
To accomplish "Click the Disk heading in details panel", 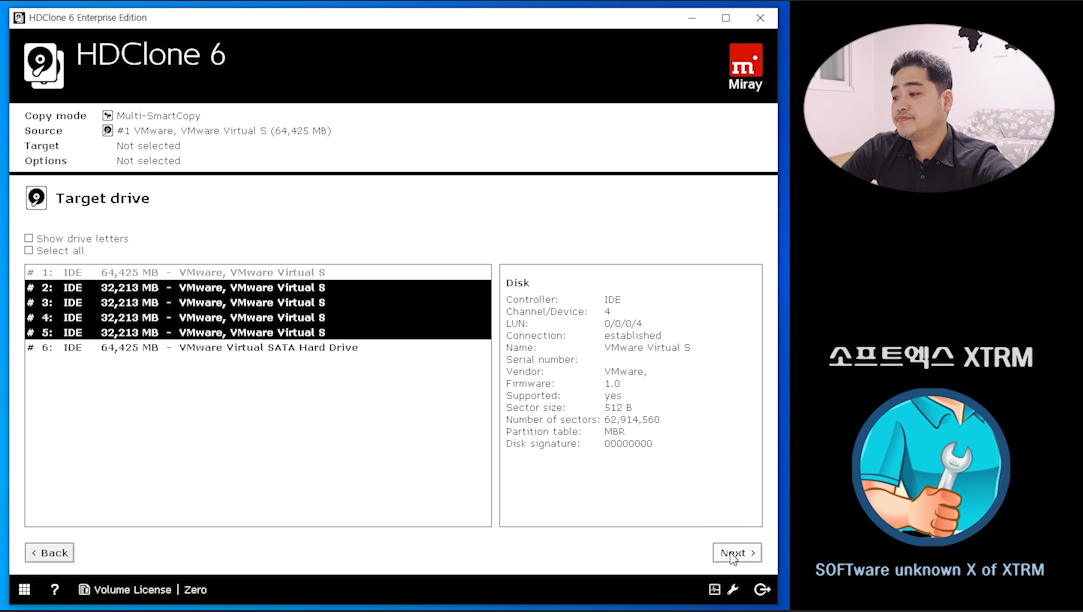I will 517,283.
